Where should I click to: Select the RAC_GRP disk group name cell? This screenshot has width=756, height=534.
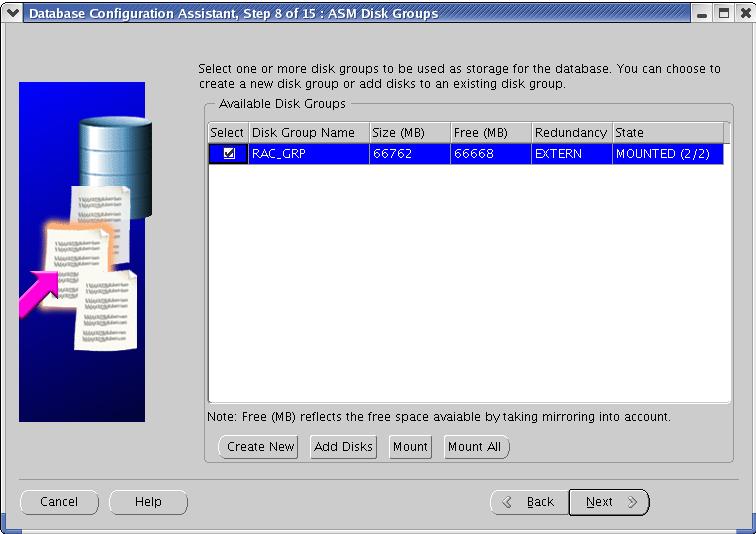[x=308, y=154]
